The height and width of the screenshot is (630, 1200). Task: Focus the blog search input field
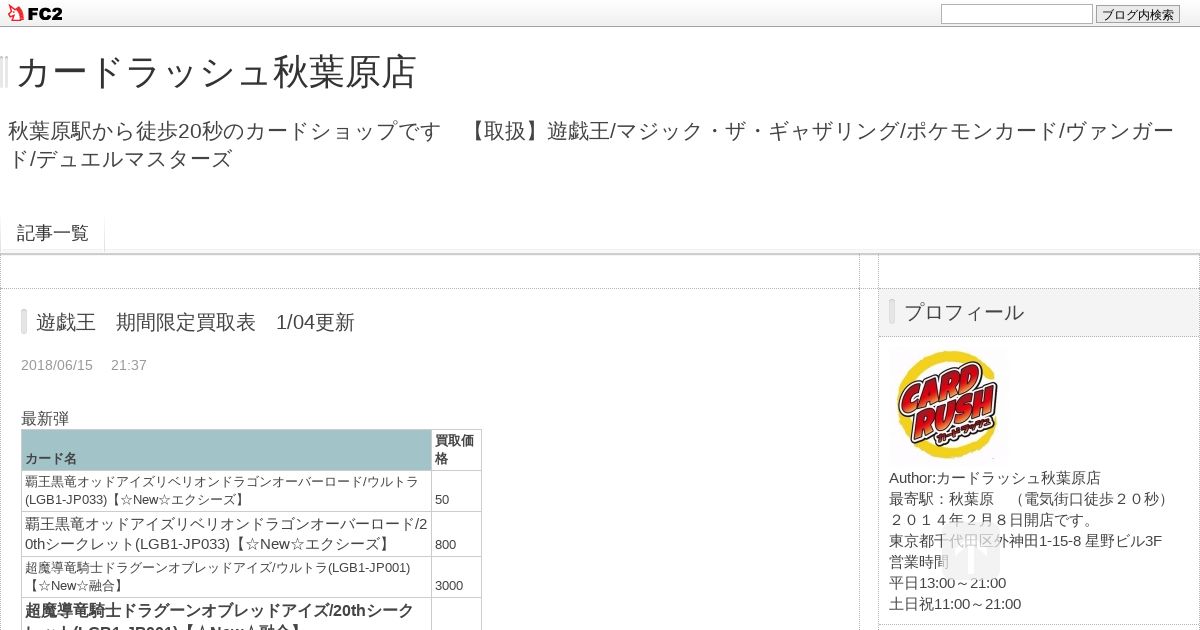tap(1016, 14)
